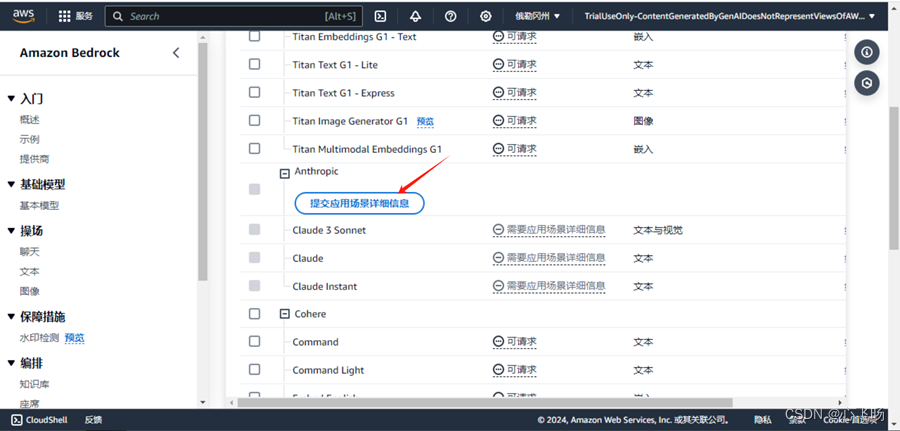900x431 pixels.
Task: Launch CloudShell from the top bar icon
Action: pyautogui.click(x=380, y=16)
